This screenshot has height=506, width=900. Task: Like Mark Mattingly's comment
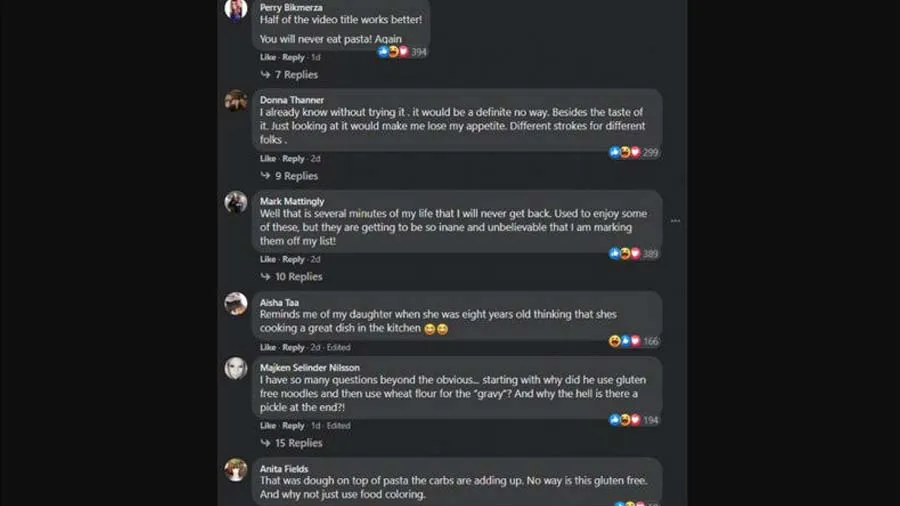267,259
